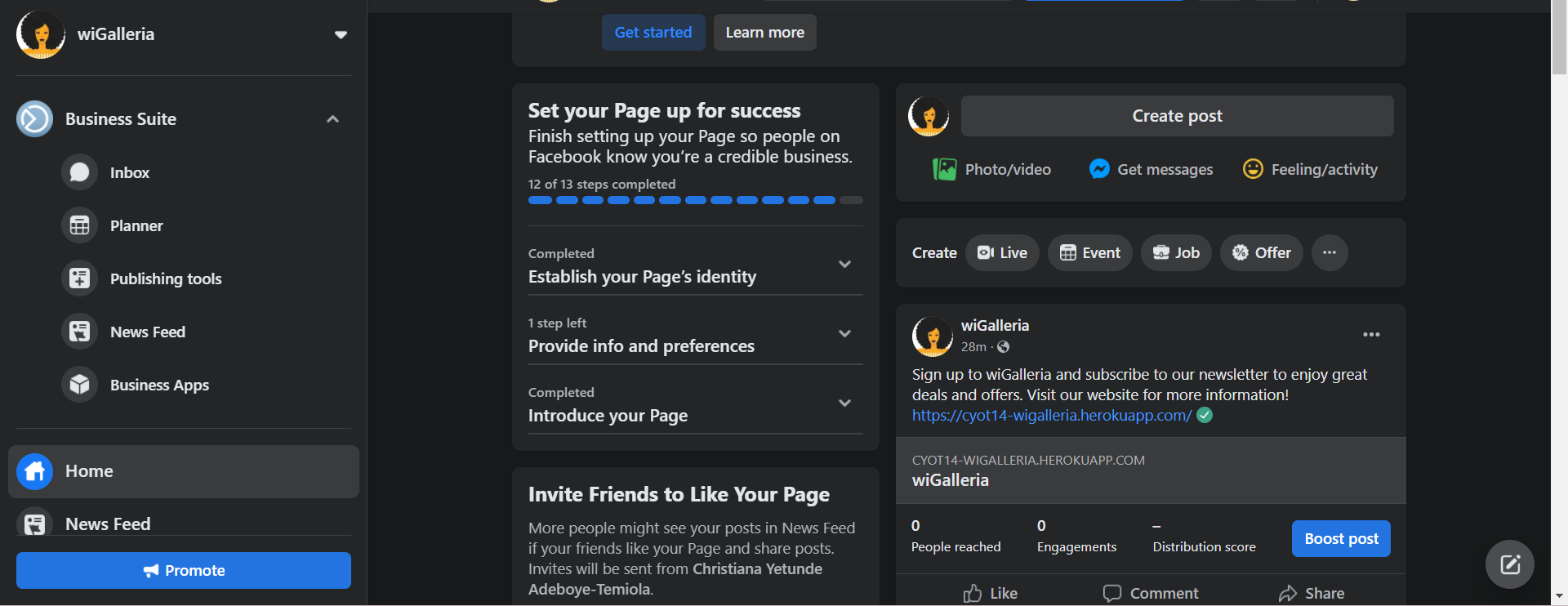Create a Job listing

tap(1176, 252)
